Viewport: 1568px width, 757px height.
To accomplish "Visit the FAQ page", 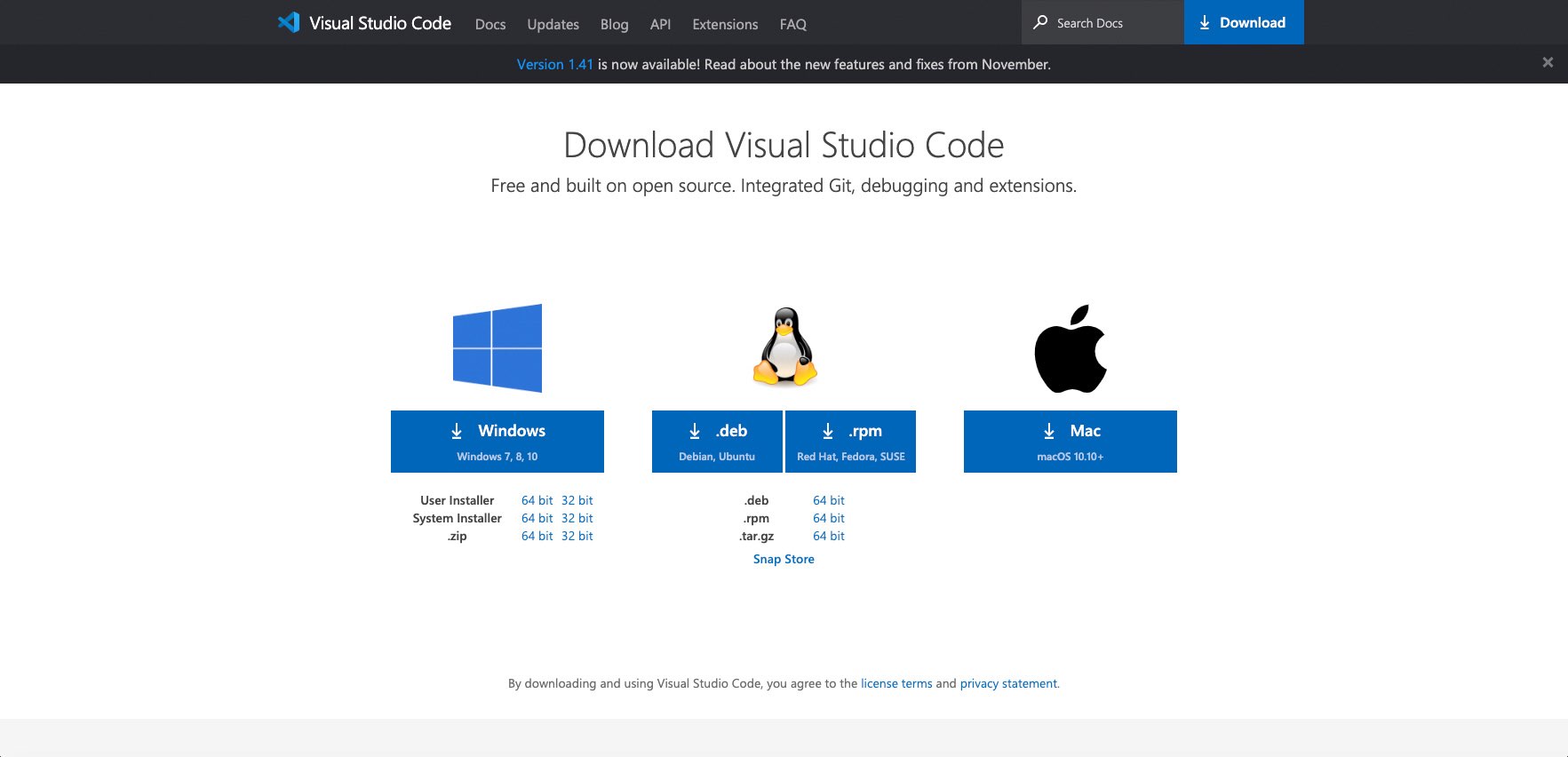I will pos(793,24).
